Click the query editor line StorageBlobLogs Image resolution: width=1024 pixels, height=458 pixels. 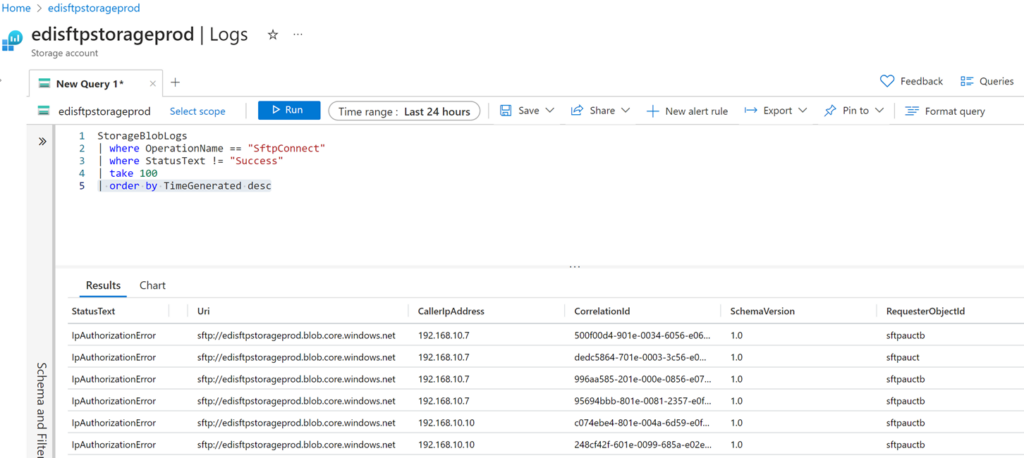coord(142,136)
